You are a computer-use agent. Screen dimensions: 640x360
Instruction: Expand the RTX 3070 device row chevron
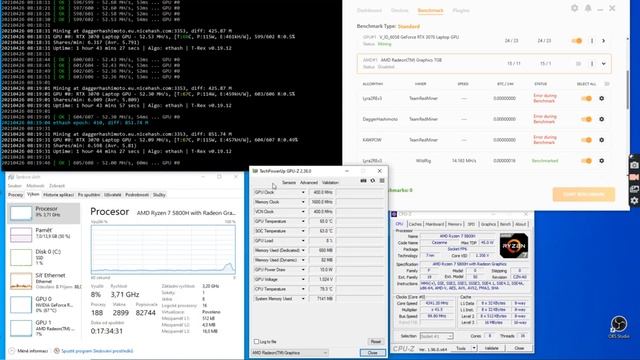click(604, 41)
